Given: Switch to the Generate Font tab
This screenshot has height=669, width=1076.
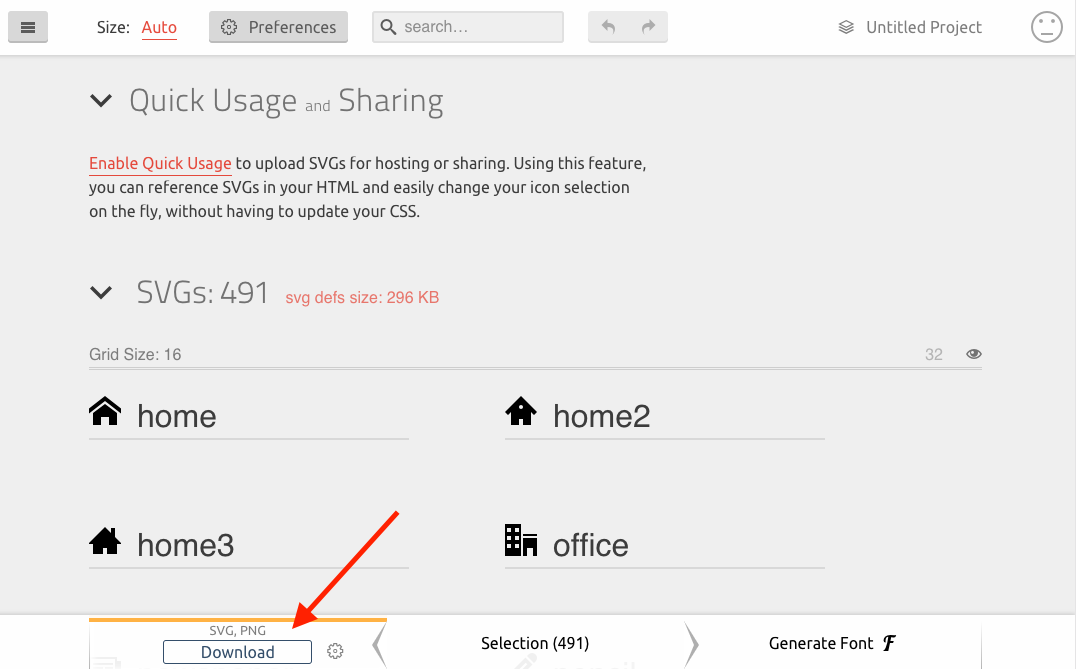Looking at the screenshot, I should pyautogui.click(x=832, y=643).
